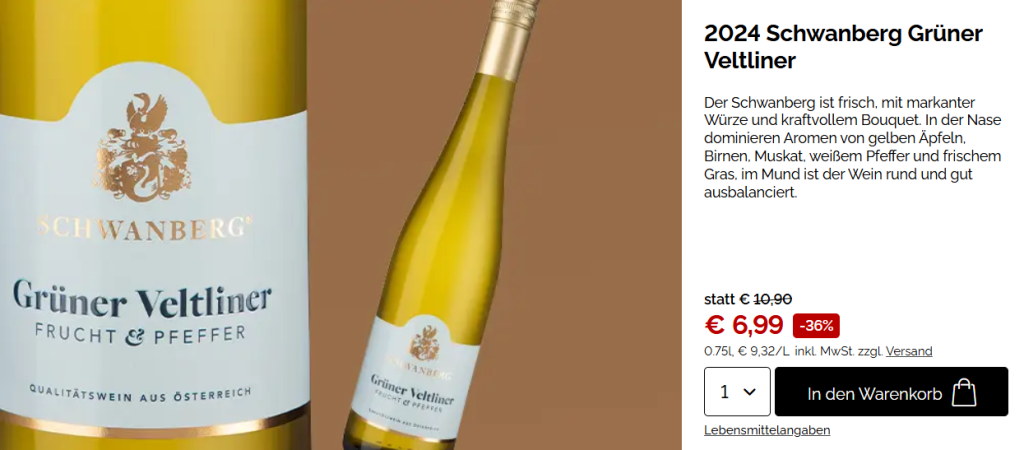
Task: Click the product title 2024 Schwanberg Grüner Veltliner
Action: (843, 46)
